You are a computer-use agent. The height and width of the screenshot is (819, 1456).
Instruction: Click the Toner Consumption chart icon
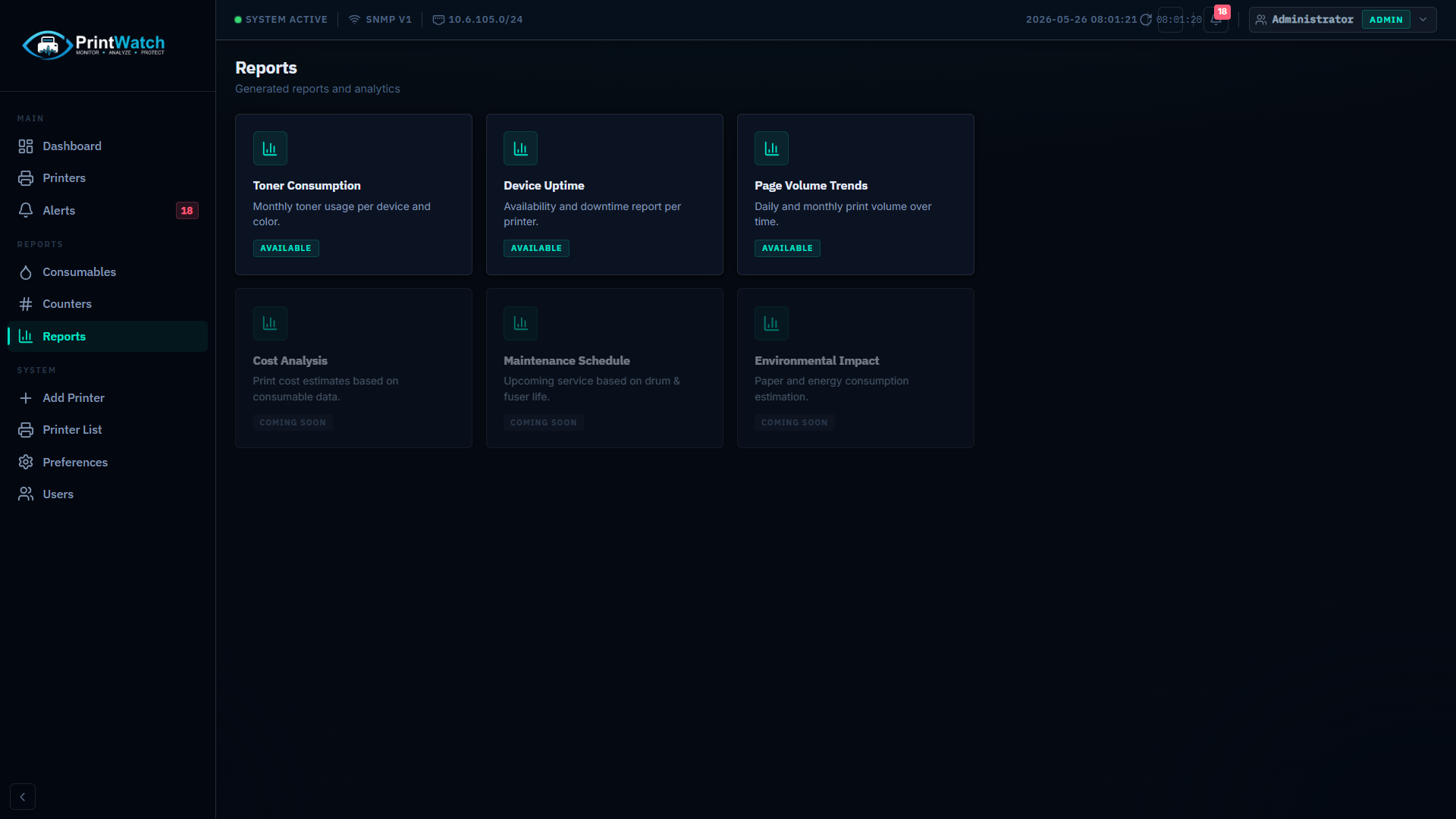coord(270,149)
